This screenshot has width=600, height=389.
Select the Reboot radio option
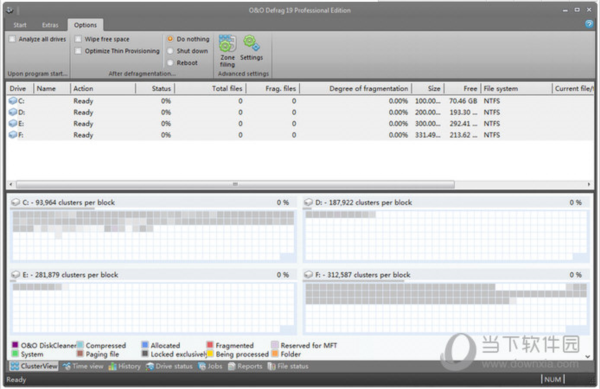click(x=170, y=63)
